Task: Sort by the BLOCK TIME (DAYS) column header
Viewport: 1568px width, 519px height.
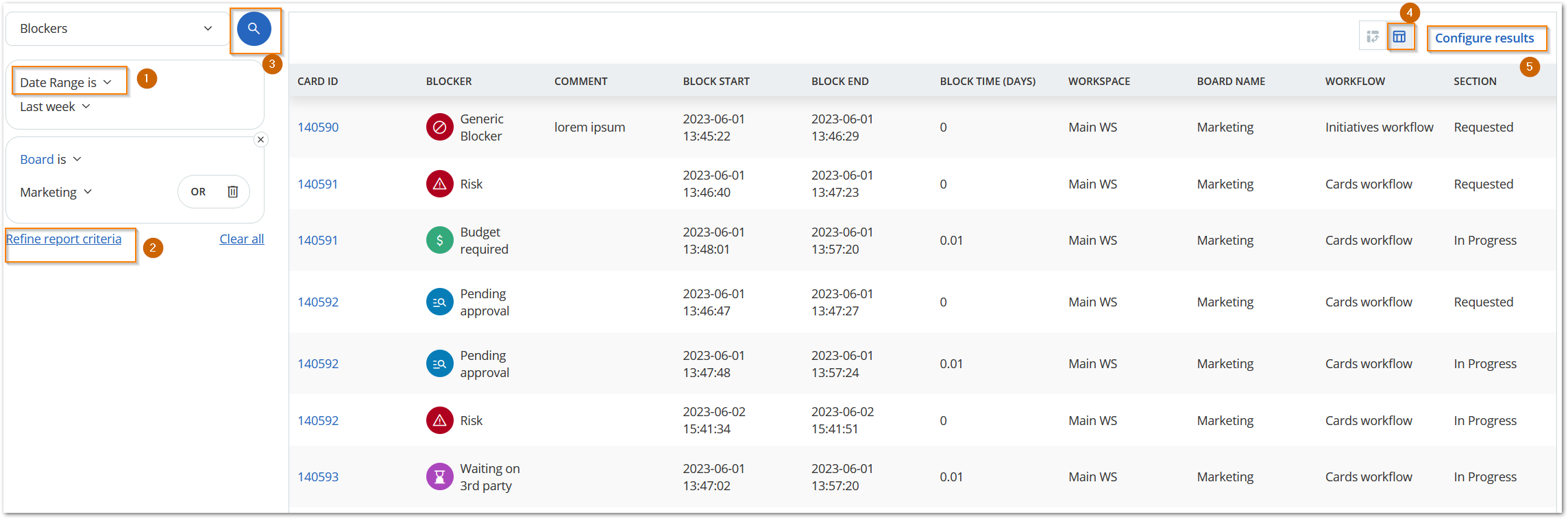Action: pos(988,81)
